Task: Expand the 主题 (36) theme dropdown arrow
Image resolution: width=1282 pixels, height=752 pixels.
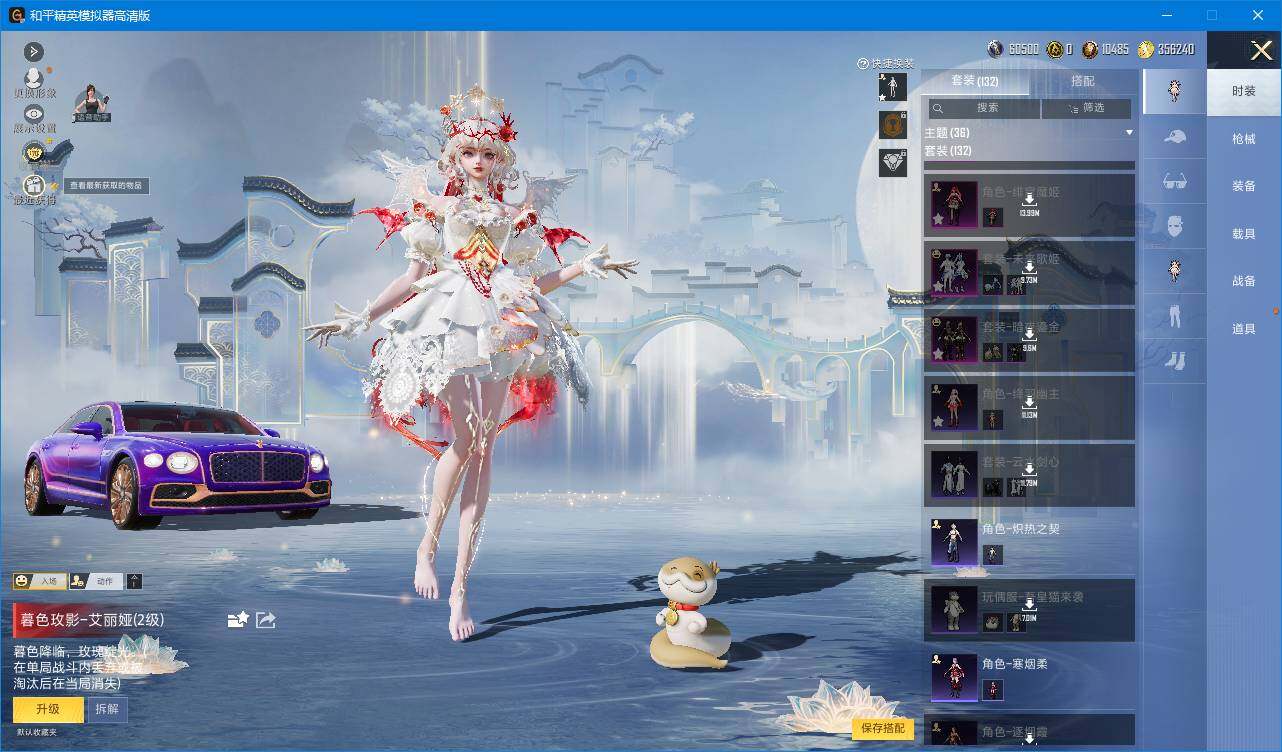Action: click(1129, 133)
